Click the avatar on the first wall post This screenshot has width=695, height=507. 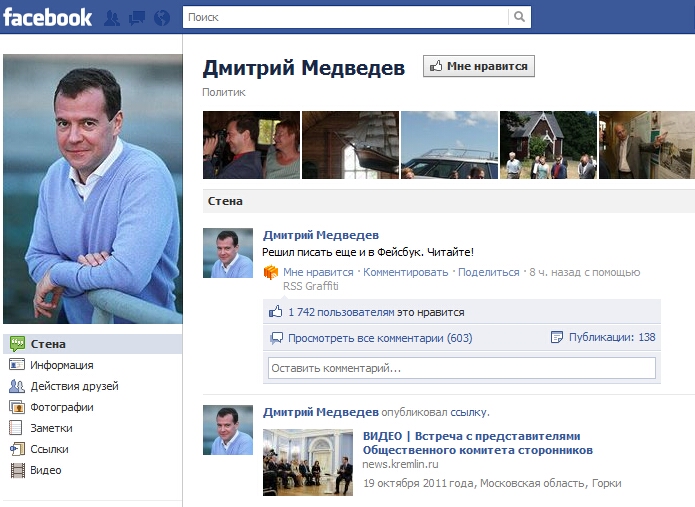[x=228, y=253]
